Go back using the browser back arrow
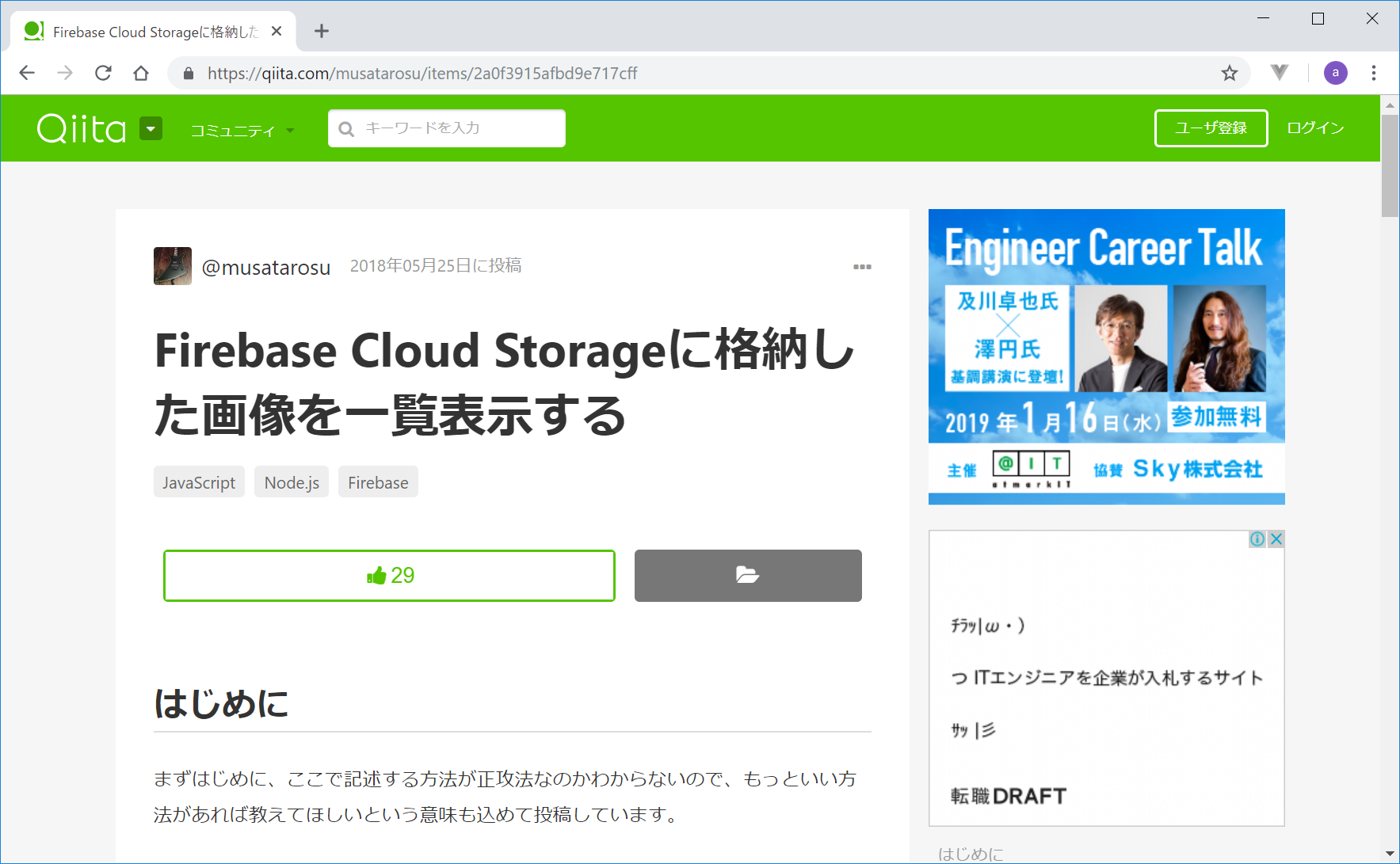The height and width of the screenshot is (864, 1400). 27,73
